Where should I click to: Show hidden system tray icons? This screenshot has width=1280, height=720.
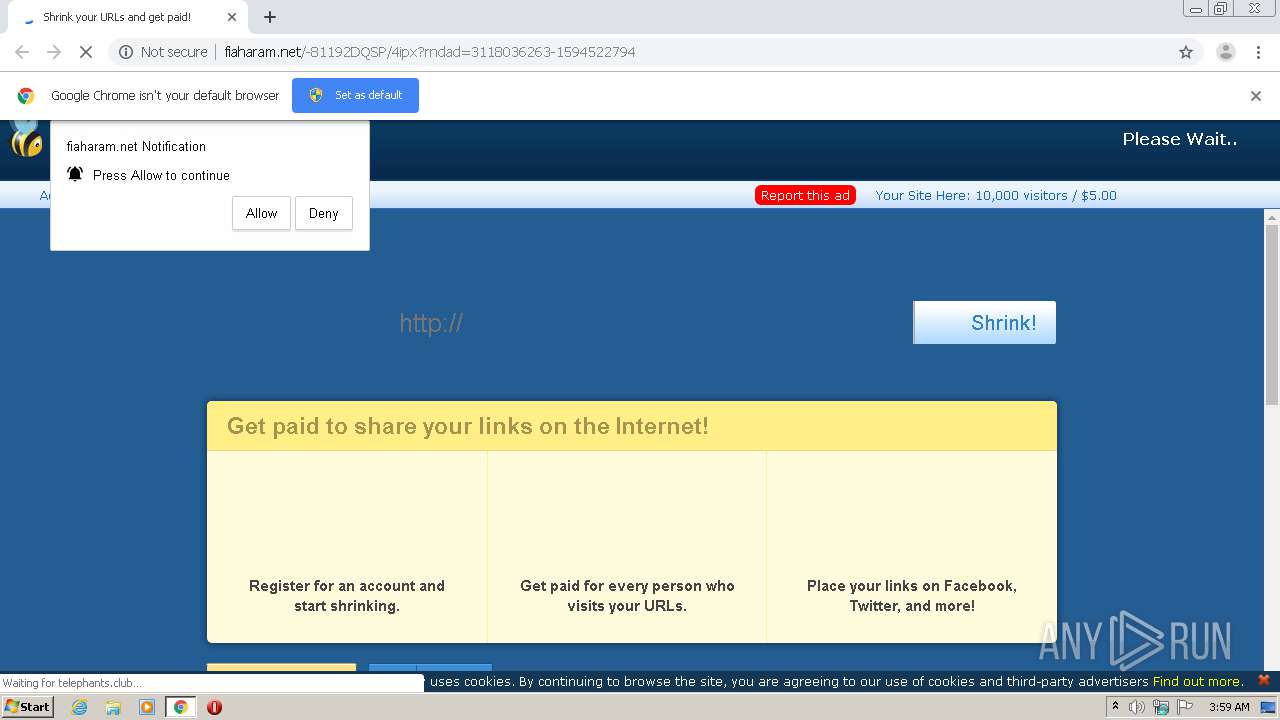pos(1115,707)
